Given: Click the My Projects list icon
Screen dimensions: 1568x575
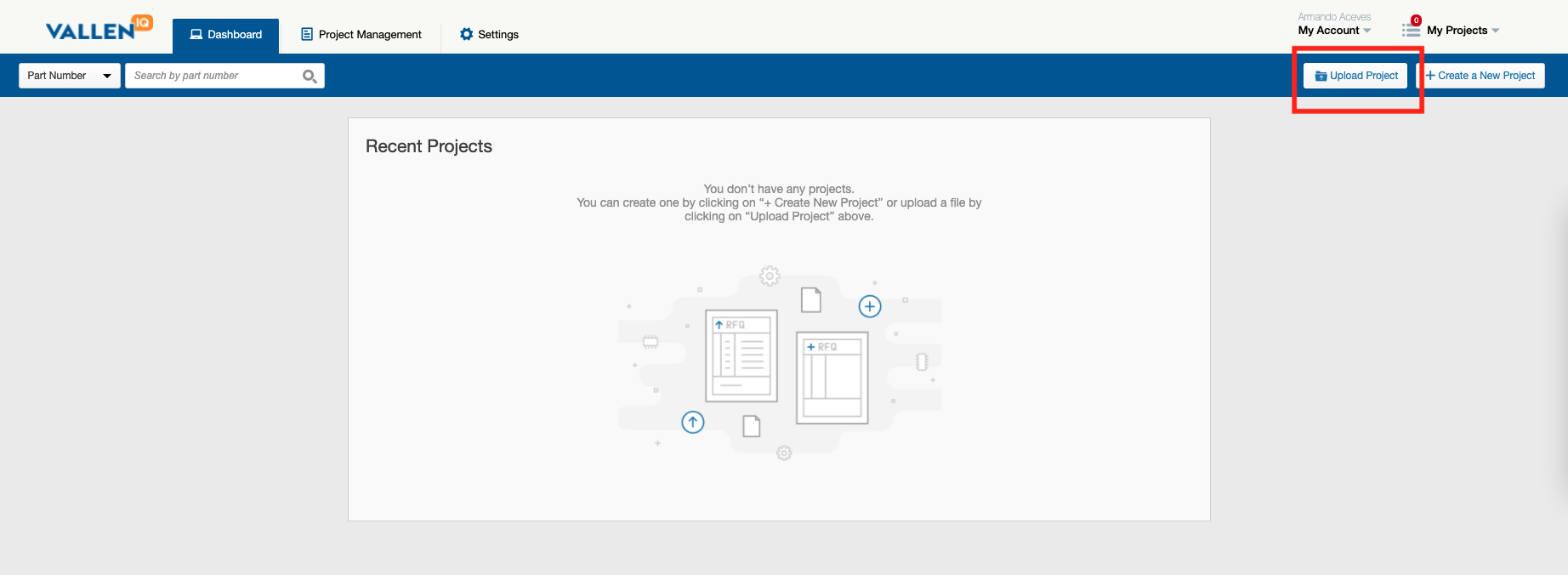Looking at the screenshot, I should (x=1411, y=31).
